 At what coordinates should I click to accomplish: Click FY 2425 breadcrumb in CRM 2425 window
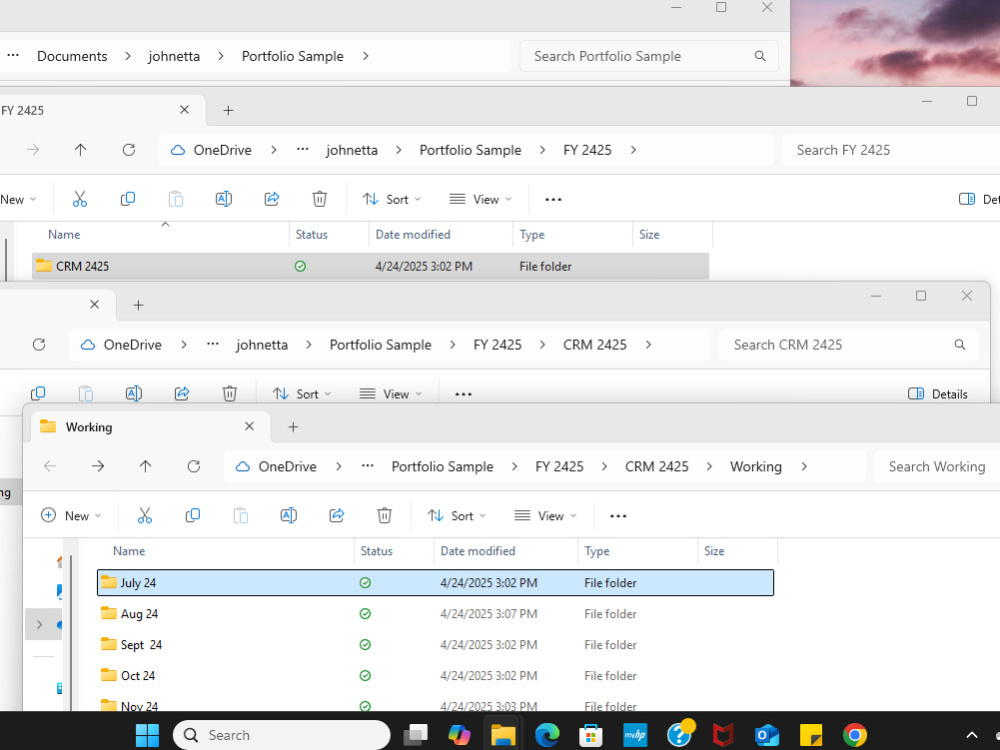click(x=497, y=344)
